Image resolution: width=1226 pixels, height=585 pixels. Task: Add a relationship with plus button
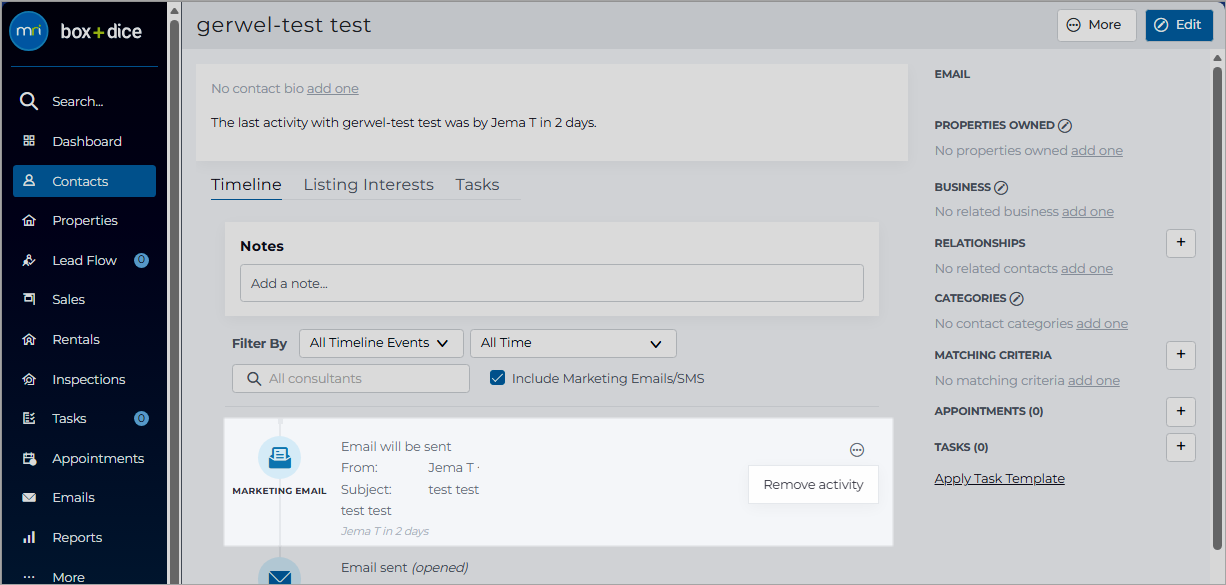(x=1181, y=243)
